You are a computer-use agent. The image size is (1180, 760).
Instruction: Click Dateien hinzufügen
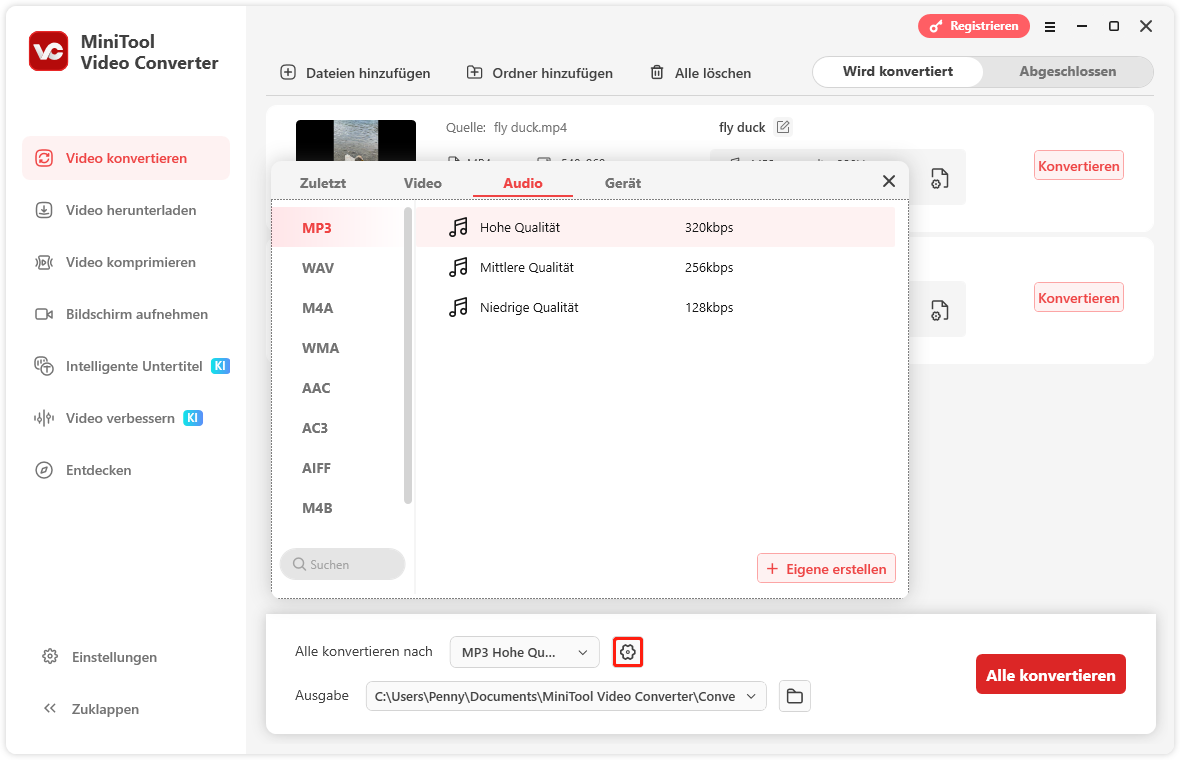[x=355, y=73]
